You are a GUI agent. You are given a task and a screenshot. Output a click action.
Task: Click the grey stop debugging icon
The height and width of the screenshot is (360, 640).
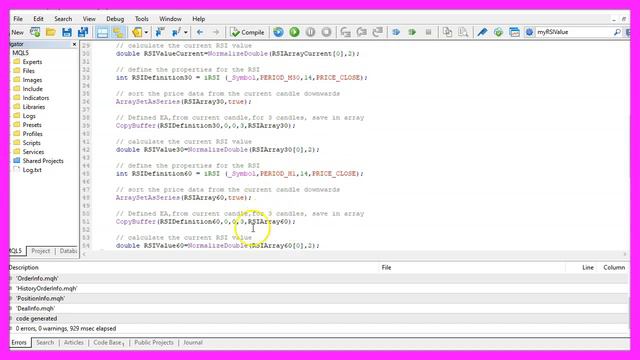tap(326, 32)
